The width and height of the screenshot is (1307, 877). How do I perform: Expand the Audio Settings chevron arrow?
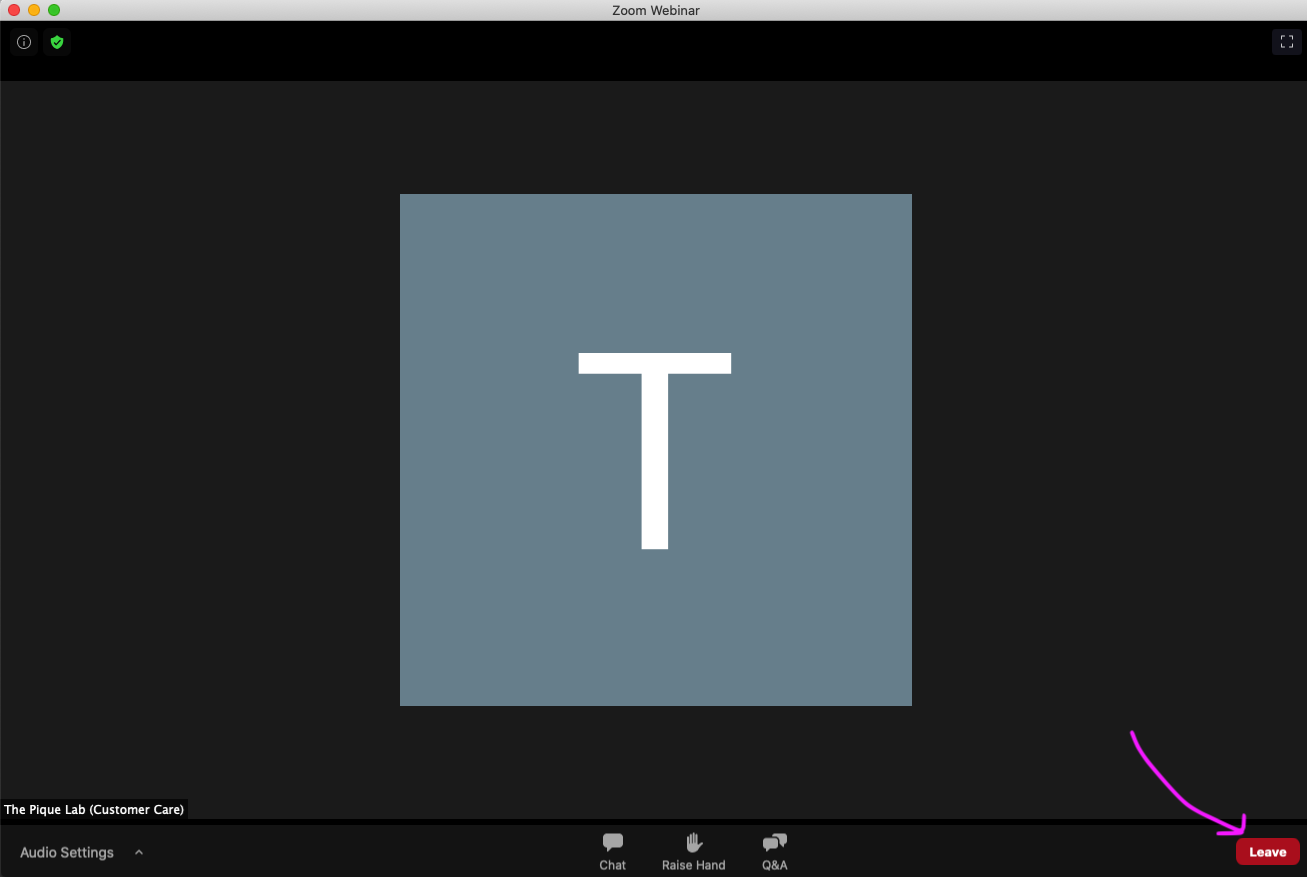click(x=139, y=853)
